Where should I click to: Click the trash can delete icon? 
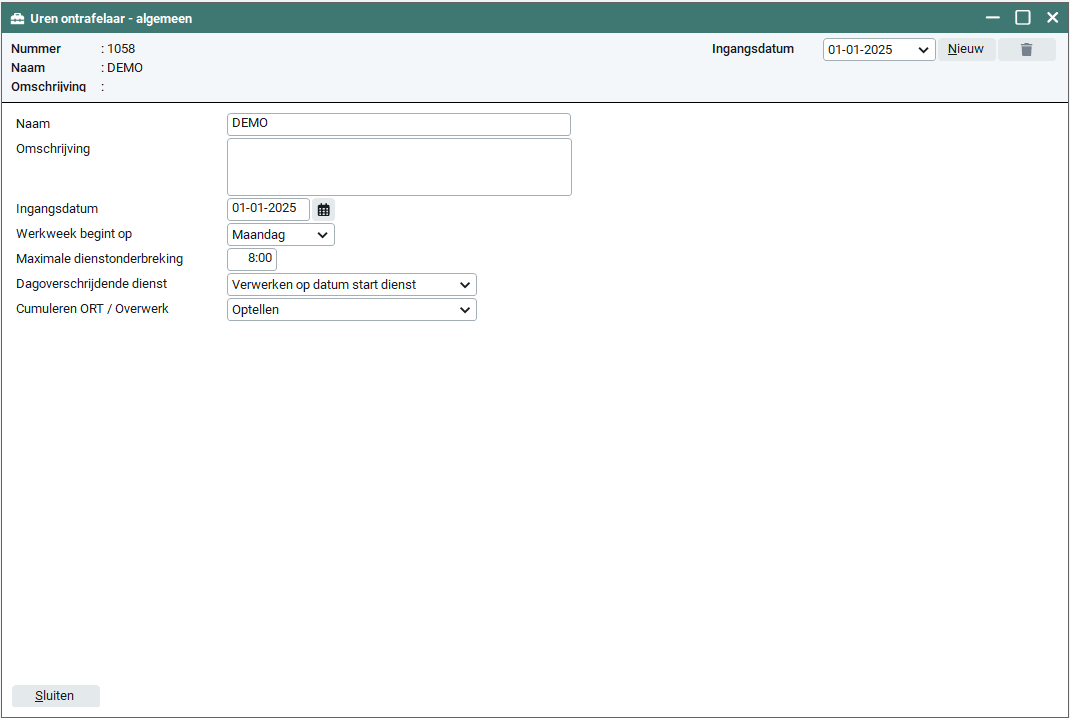pyautogui.click(x=1026, y=50)
